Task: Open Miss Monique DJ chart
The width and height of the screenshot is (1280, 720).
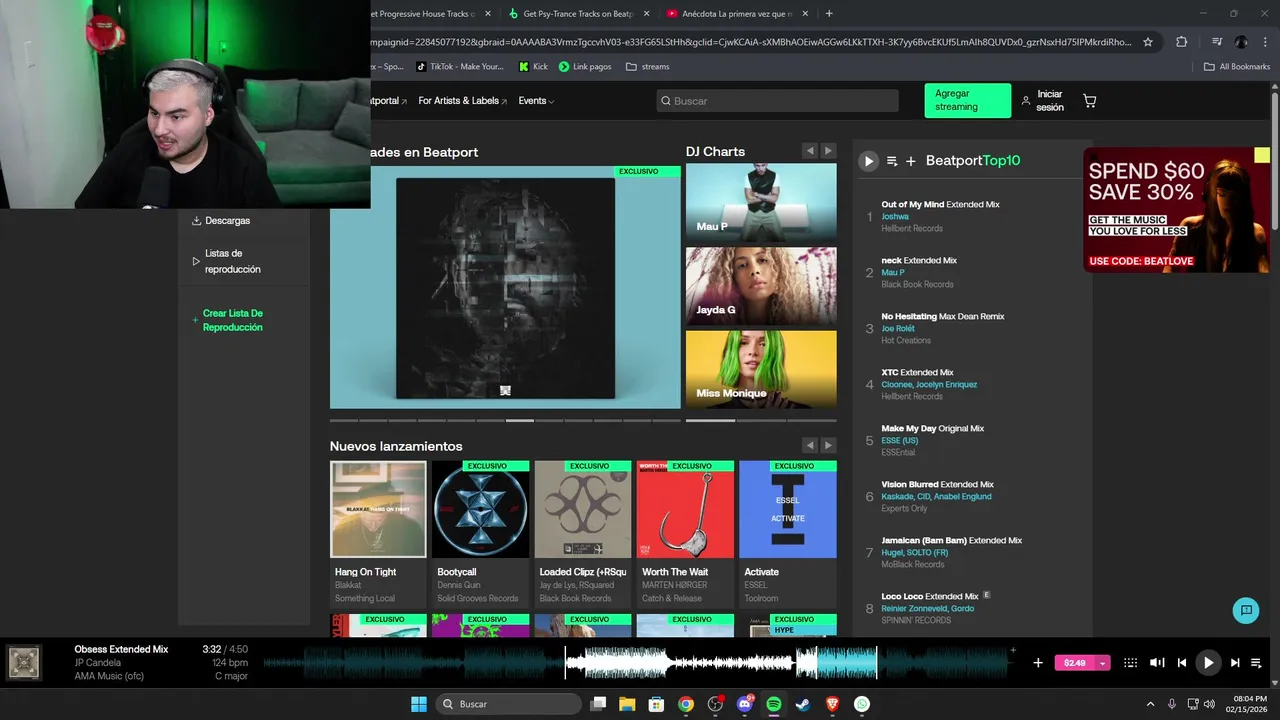Action: point(761,369)
